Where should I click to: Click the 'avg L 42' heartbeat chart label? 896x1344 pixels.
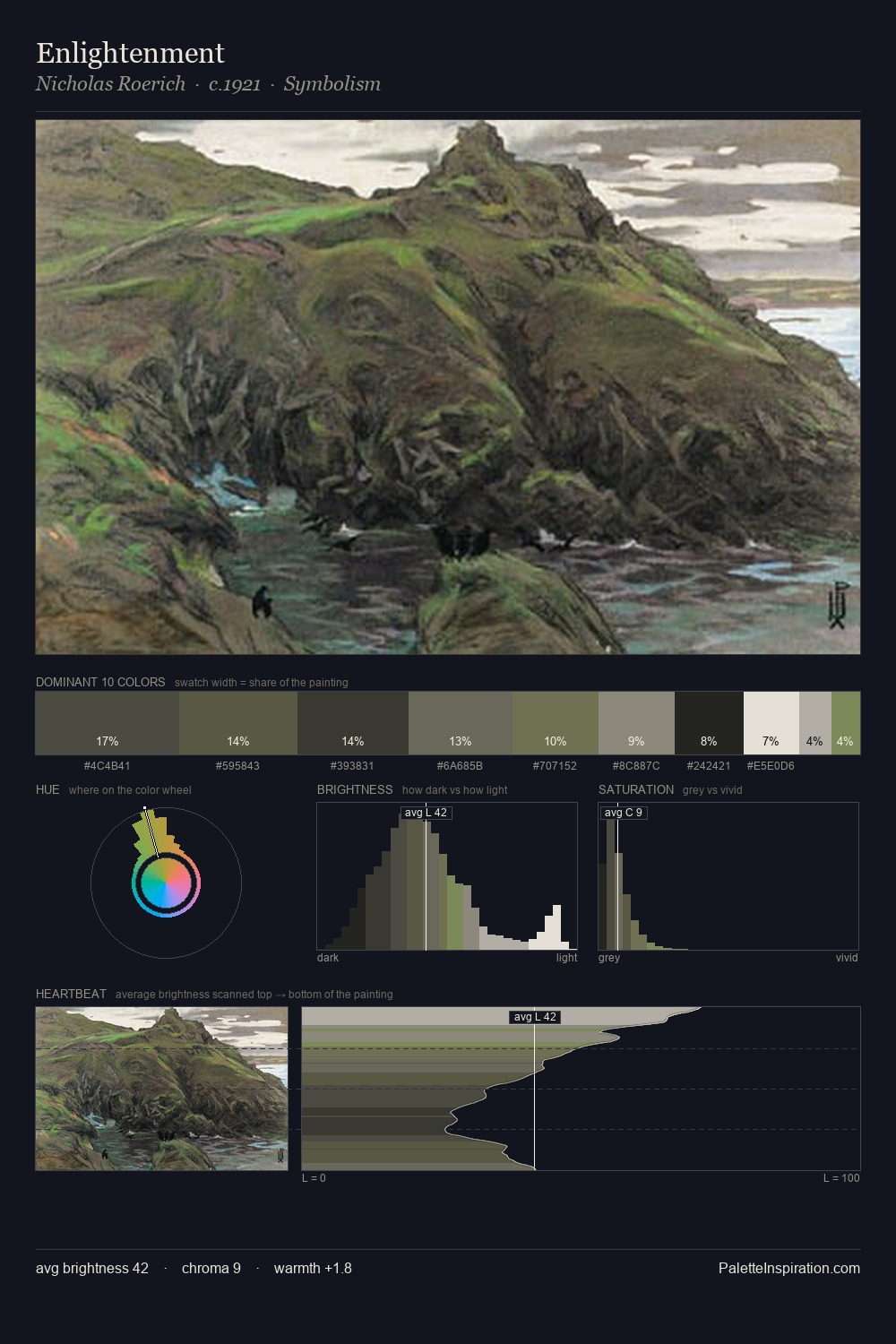tap(535, 1017)
